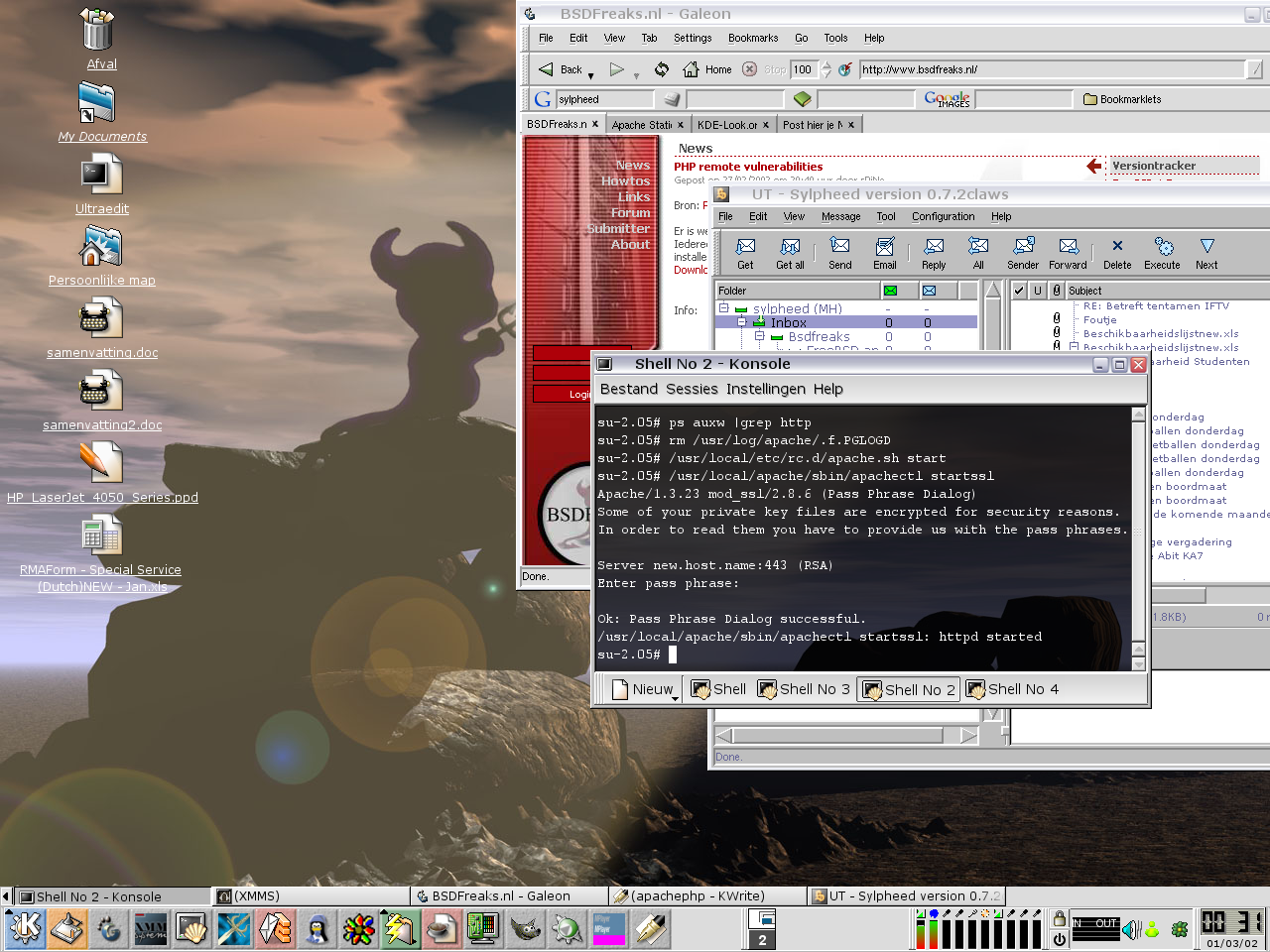1270x952 pixels.
Task: Open PHP remote vulnerabilities news link
Action: tap(748, 167)
